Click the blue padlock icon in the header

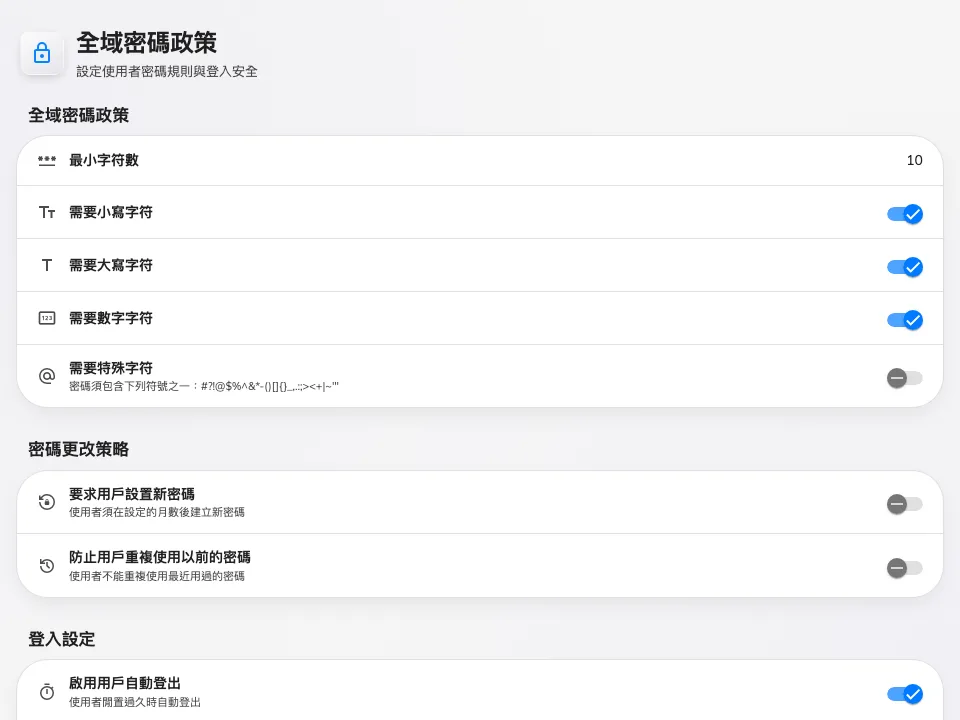click(42, 53)
